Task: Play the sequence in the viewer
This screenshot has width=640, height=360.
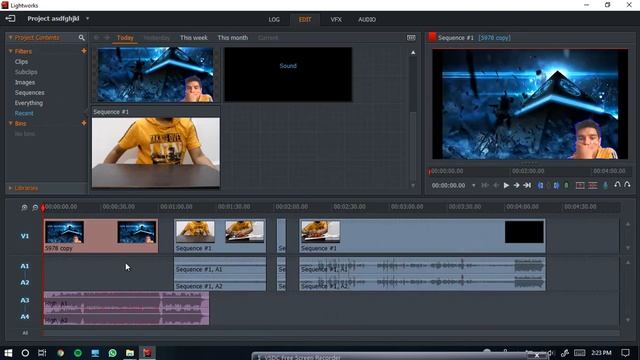Action: [x=506, y=185]
